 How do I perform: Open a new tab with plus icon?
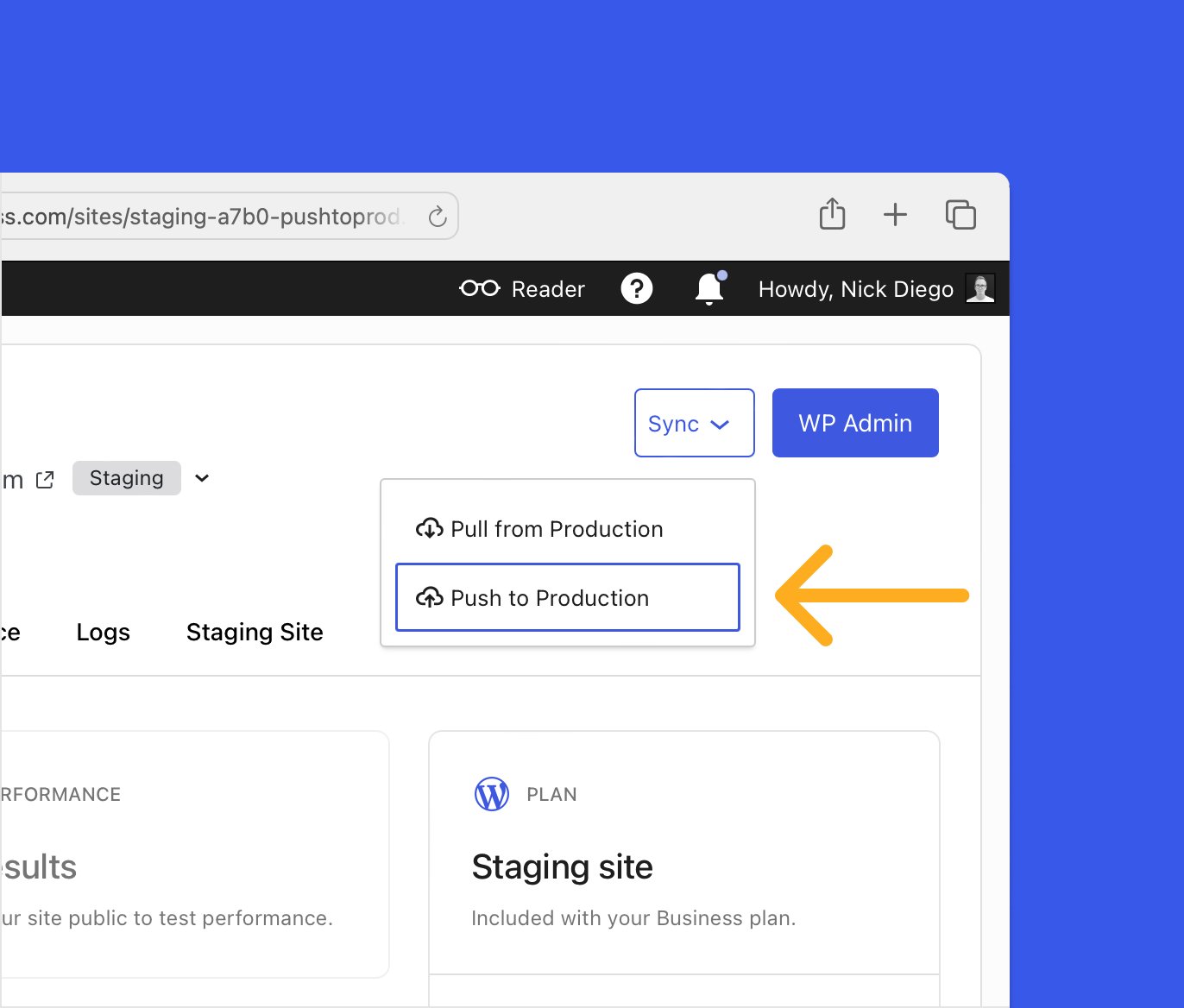[895, 214]
